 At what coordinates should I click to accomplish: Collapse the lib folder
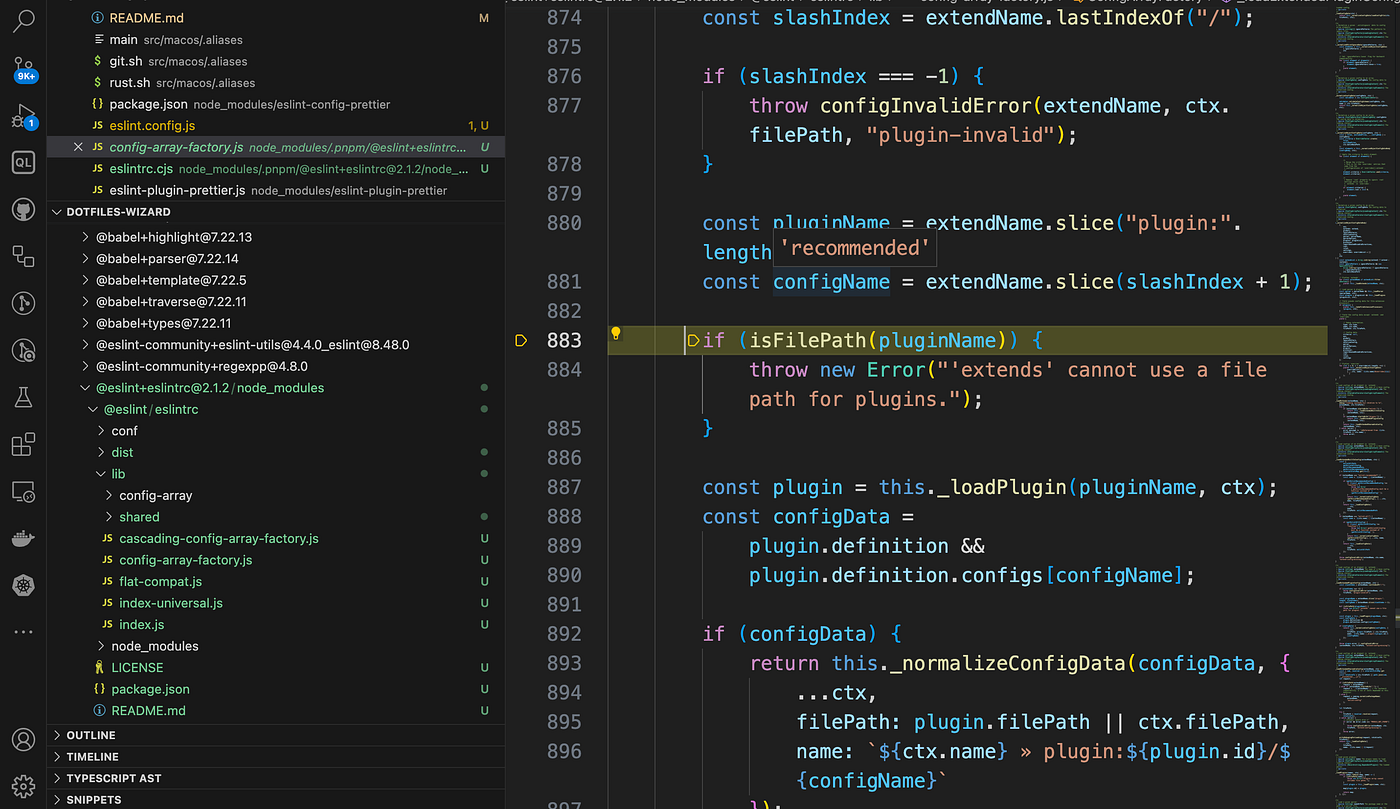click(x=118, y=474)
